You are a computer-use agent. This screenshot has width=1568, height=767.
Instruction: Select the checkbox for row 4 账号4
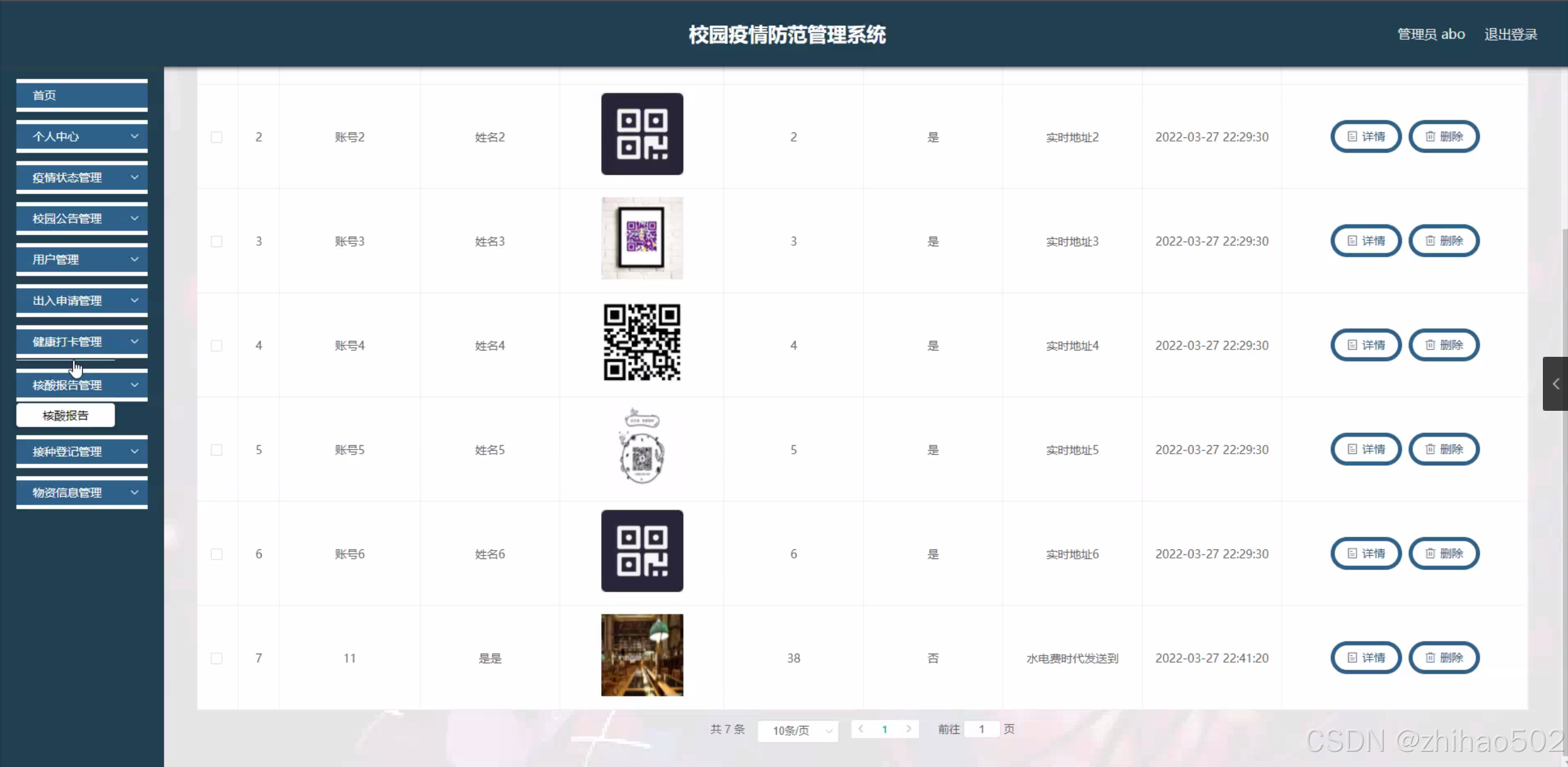217,346
